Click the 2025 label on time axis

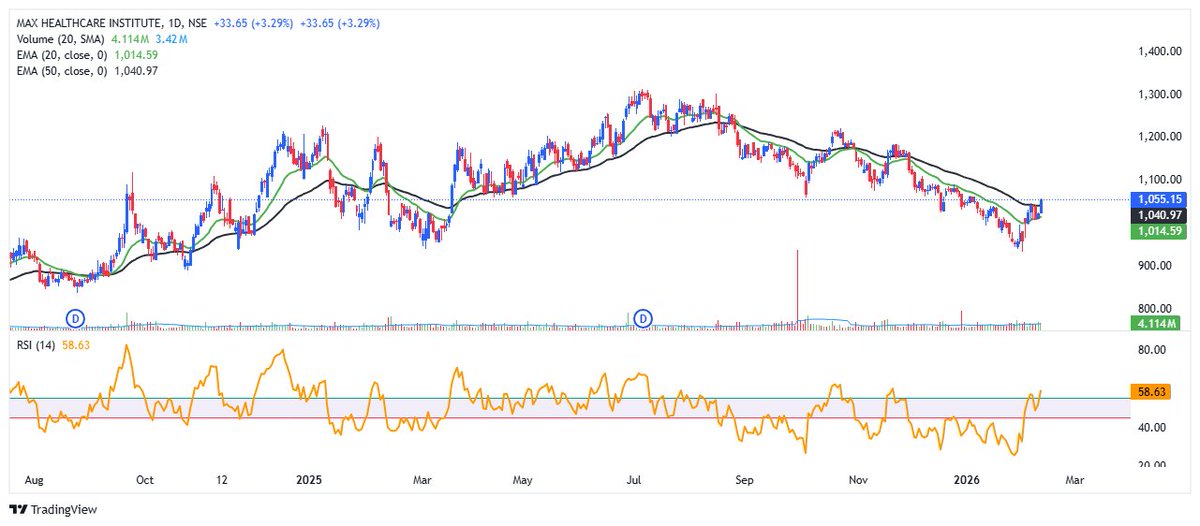click(308, 480)
